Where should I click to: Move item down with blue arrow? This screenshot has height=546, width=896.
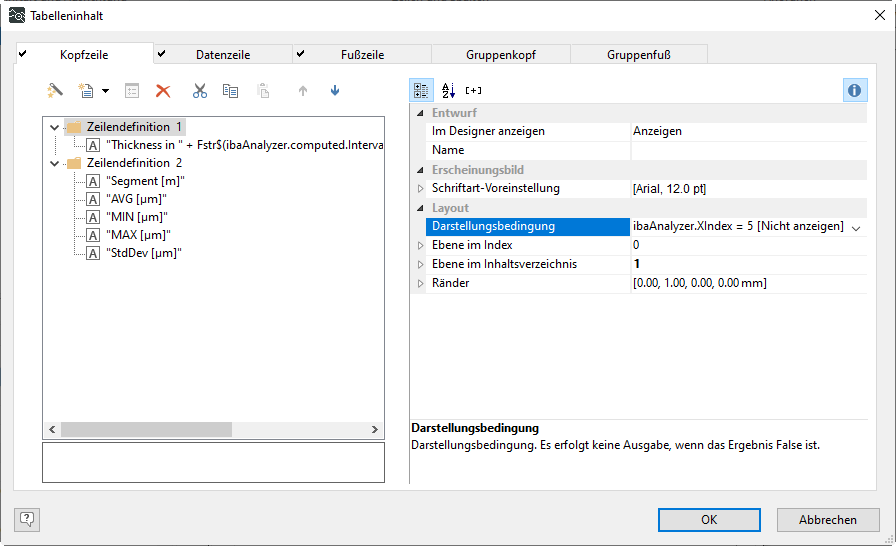(334, 91)
